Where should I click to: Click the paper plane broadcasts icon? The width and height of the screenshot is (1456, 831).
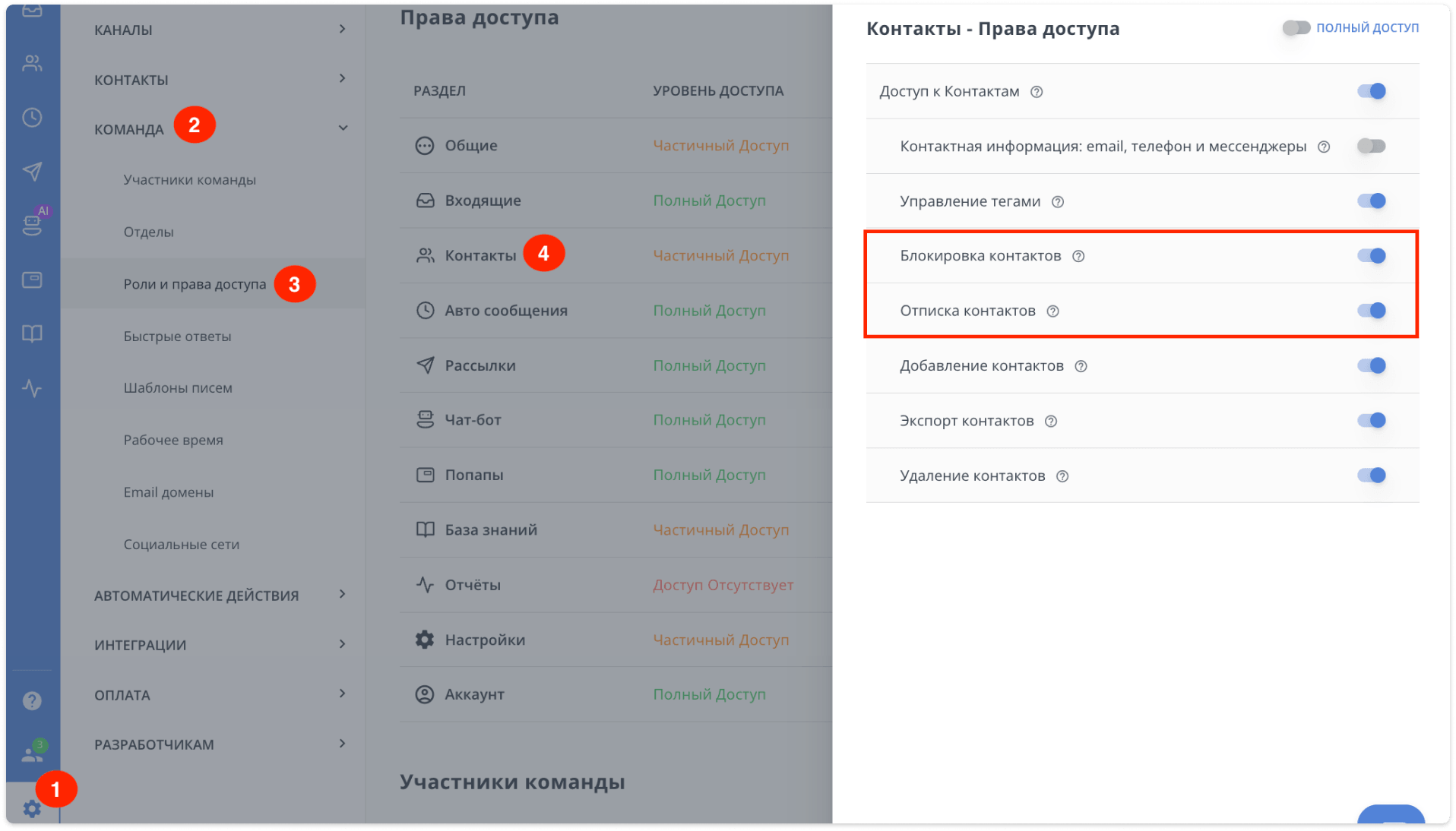point(32,171)
